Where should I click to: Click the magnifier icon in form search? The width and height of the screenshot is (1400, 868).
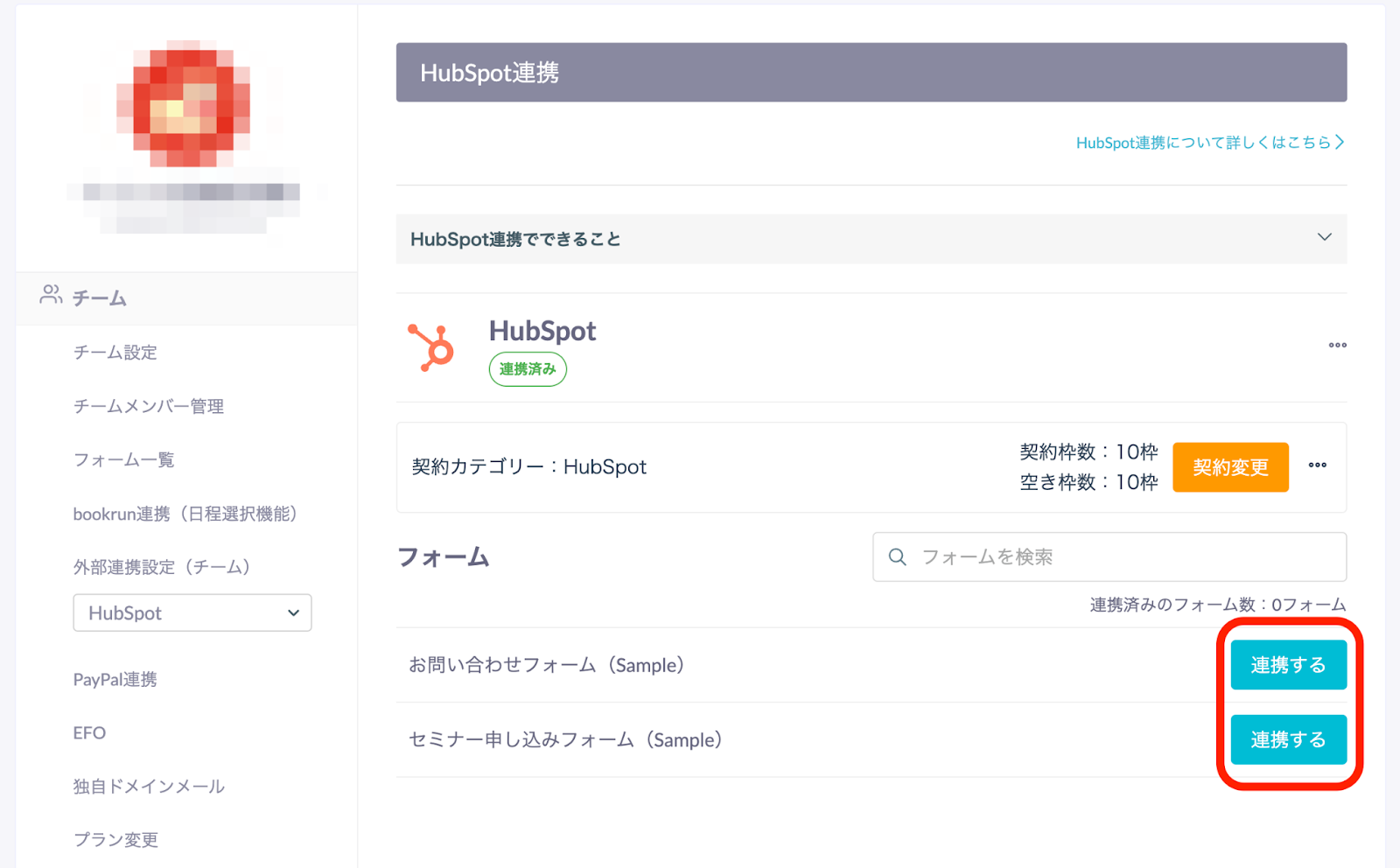[897, 556]
